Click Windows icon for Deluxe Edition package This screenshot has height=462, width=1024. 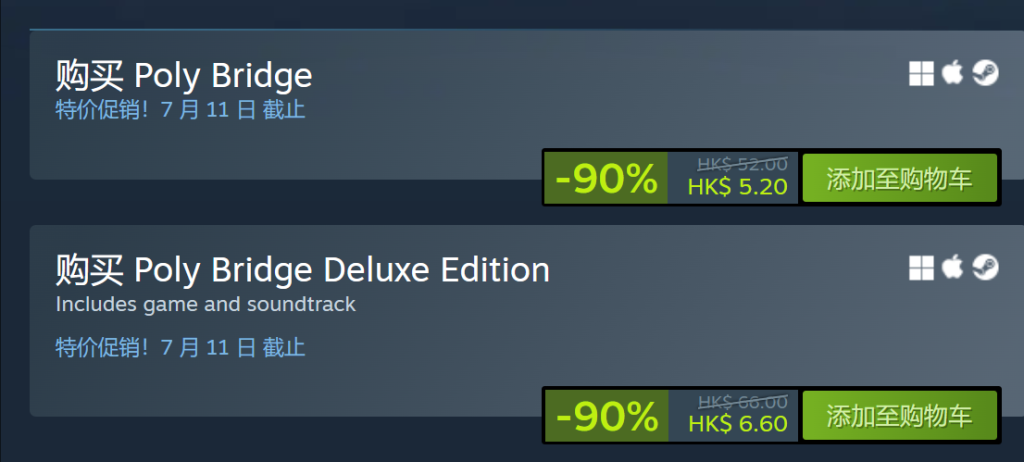click(921, 268)
